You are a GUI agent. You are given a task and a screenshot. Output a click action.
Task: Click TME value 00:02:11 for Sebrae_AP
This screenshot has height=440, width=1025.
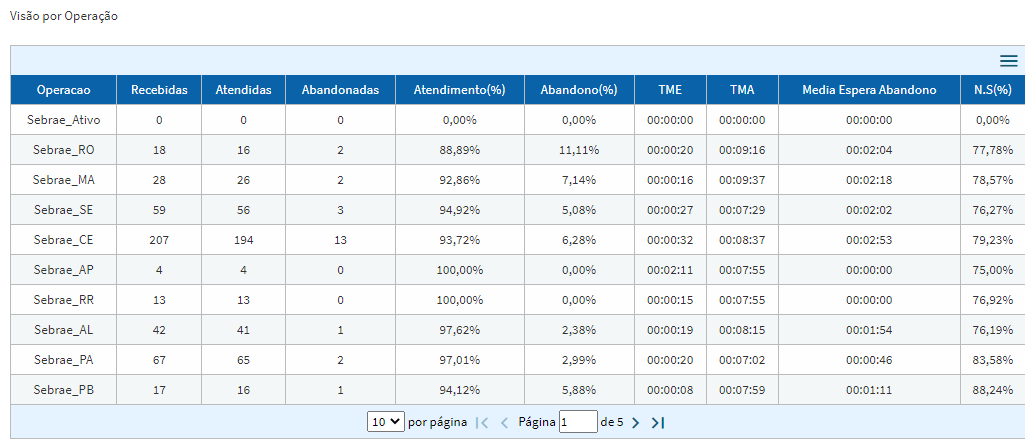tap(670, 270)
